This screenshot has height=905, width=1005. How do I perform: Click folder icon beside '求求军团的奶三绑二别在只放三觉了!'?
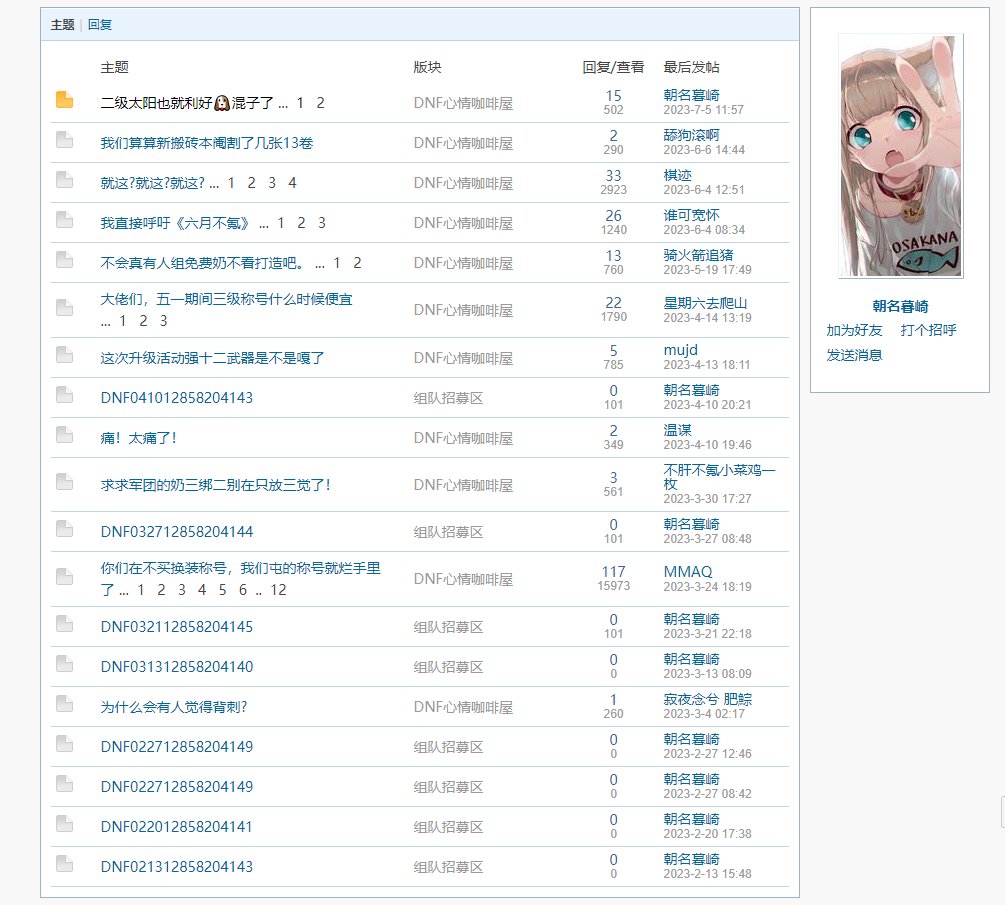64,482
